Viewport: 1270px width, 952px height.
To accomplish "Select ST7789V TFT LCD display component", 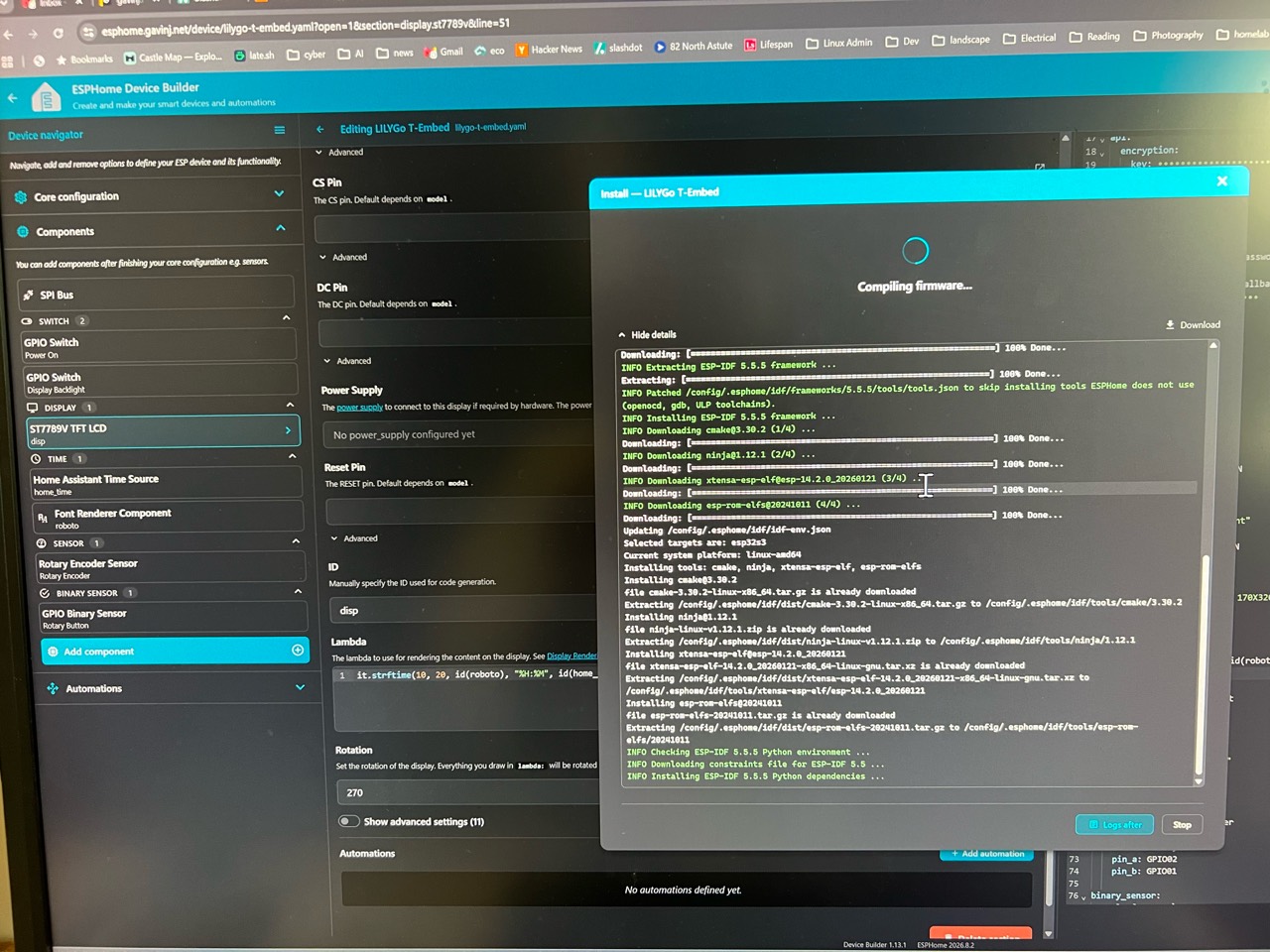I will click(x=163, y=432).
